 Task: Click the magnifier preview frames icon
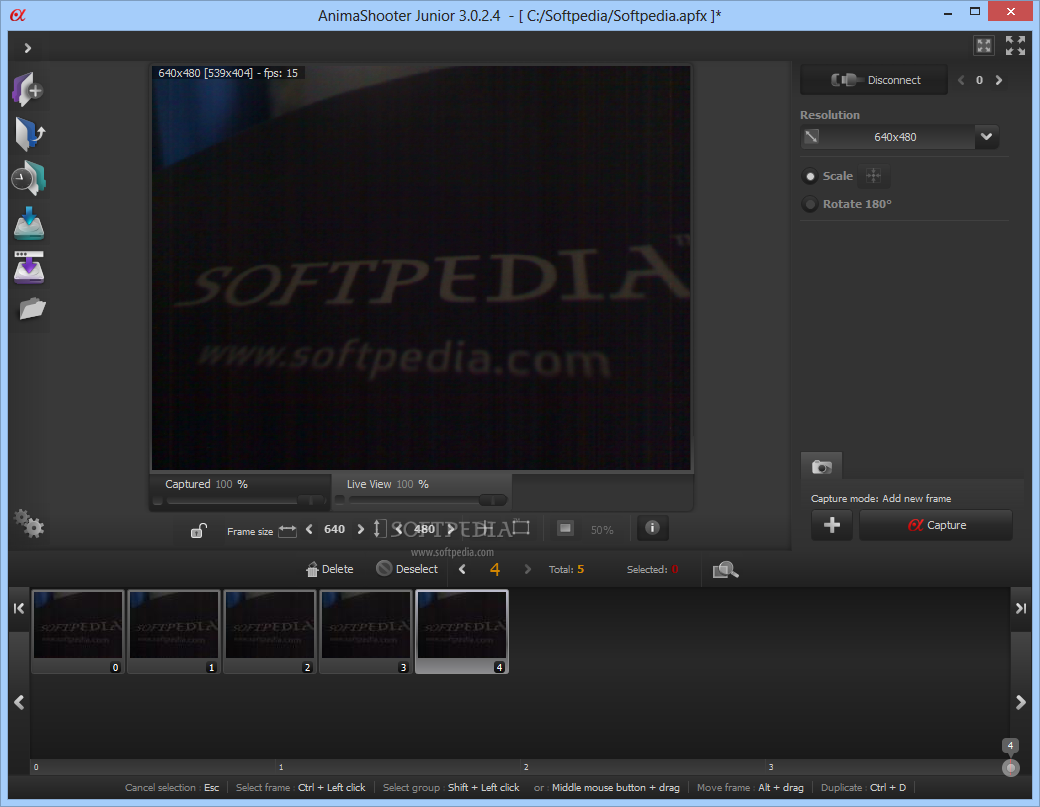tap(725, 570)
